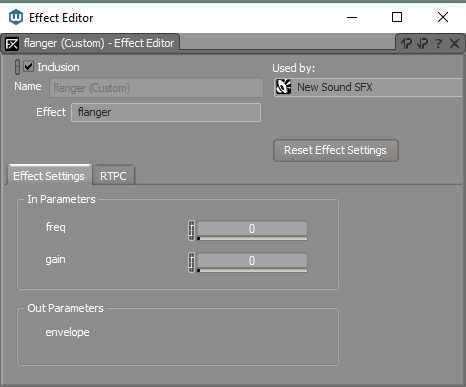Click the gain value field
466x387 pixels.
252,261
